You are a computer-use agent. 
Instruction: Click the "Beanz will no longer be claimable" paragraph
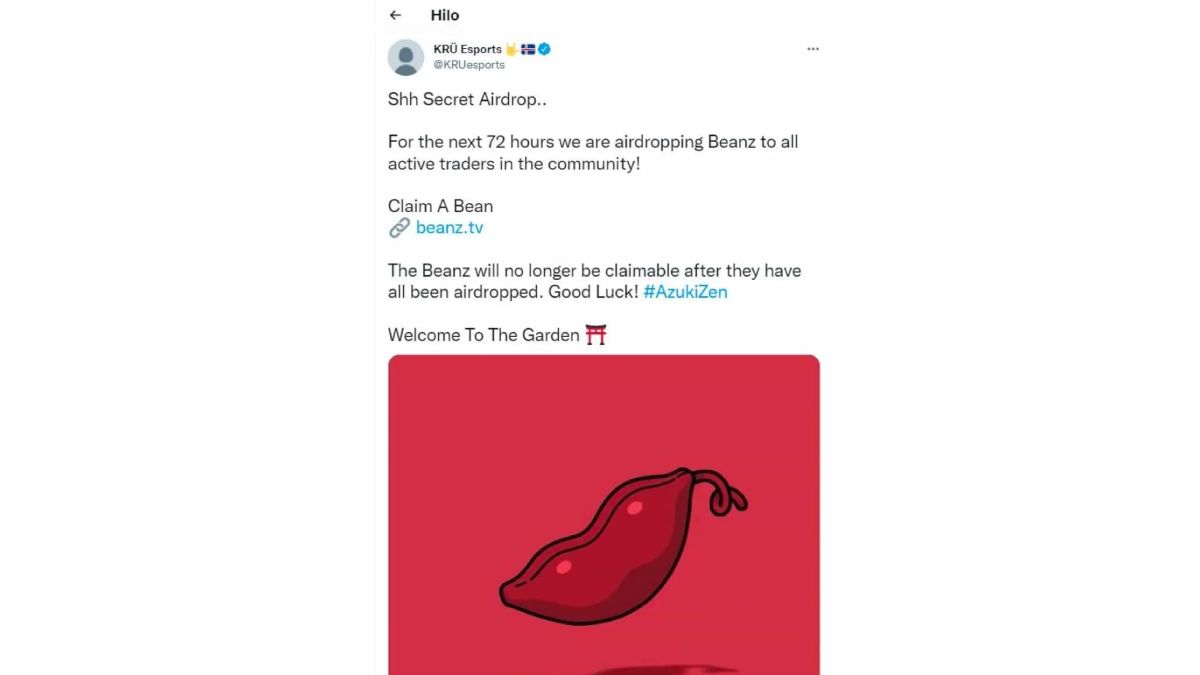pyautogui.click(x=594, y=281)
